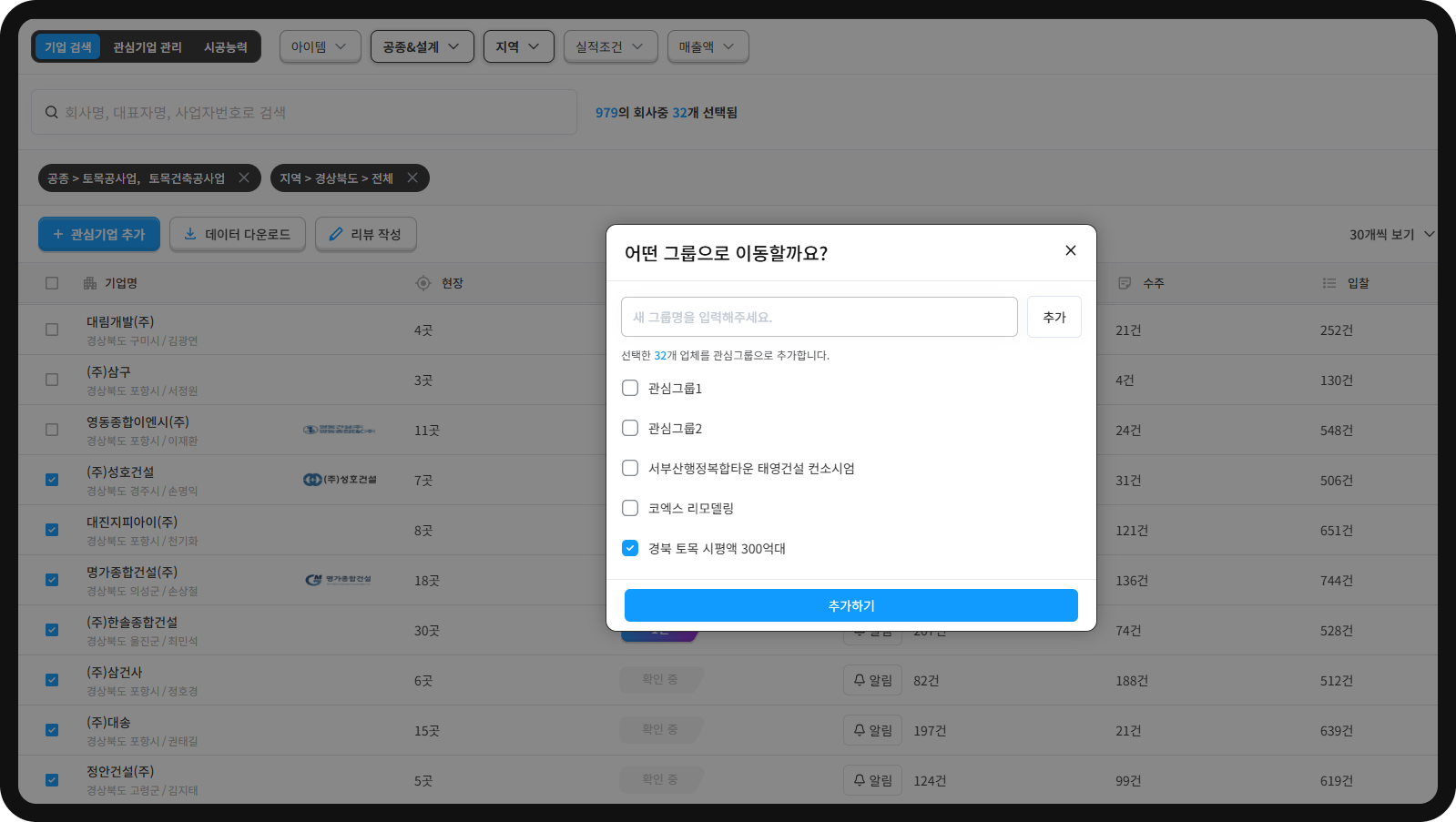The image size is (1456, 822).
Task: Click the 현장 column target icon
Action: (423, 283)
